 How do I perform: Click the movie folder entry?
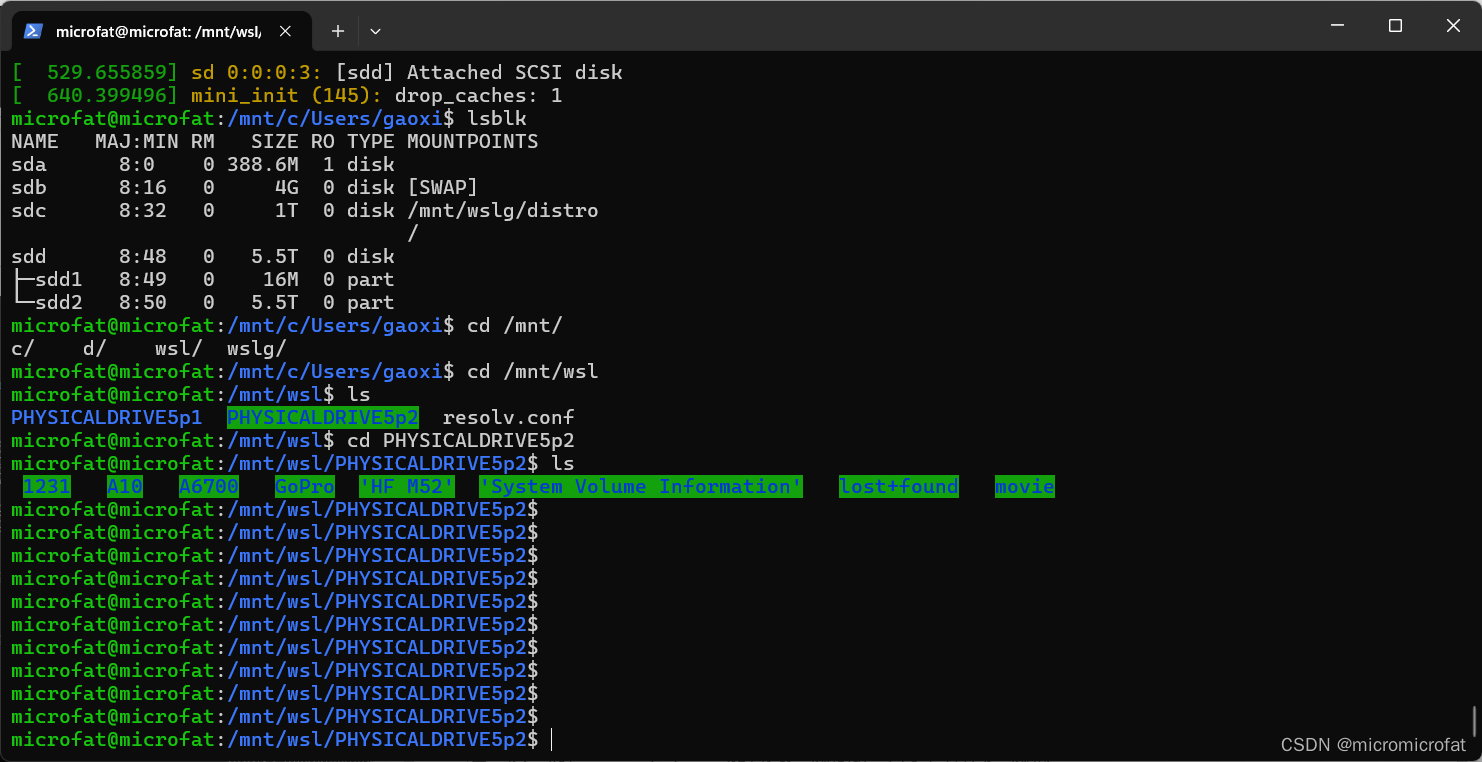(x=1024, y=486)
